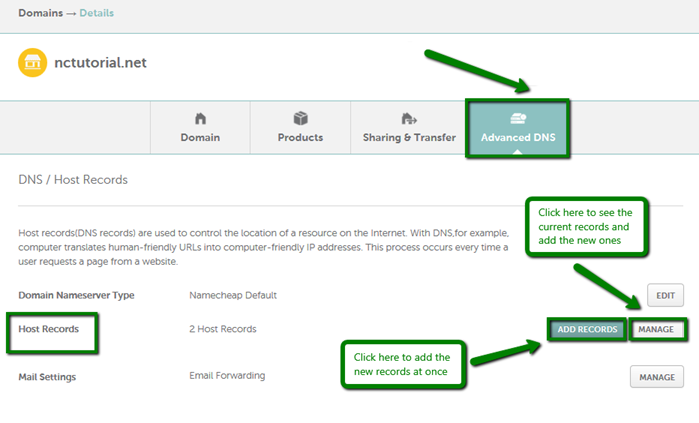Click the Email Forwarding setting value

(x=227, y=376)
